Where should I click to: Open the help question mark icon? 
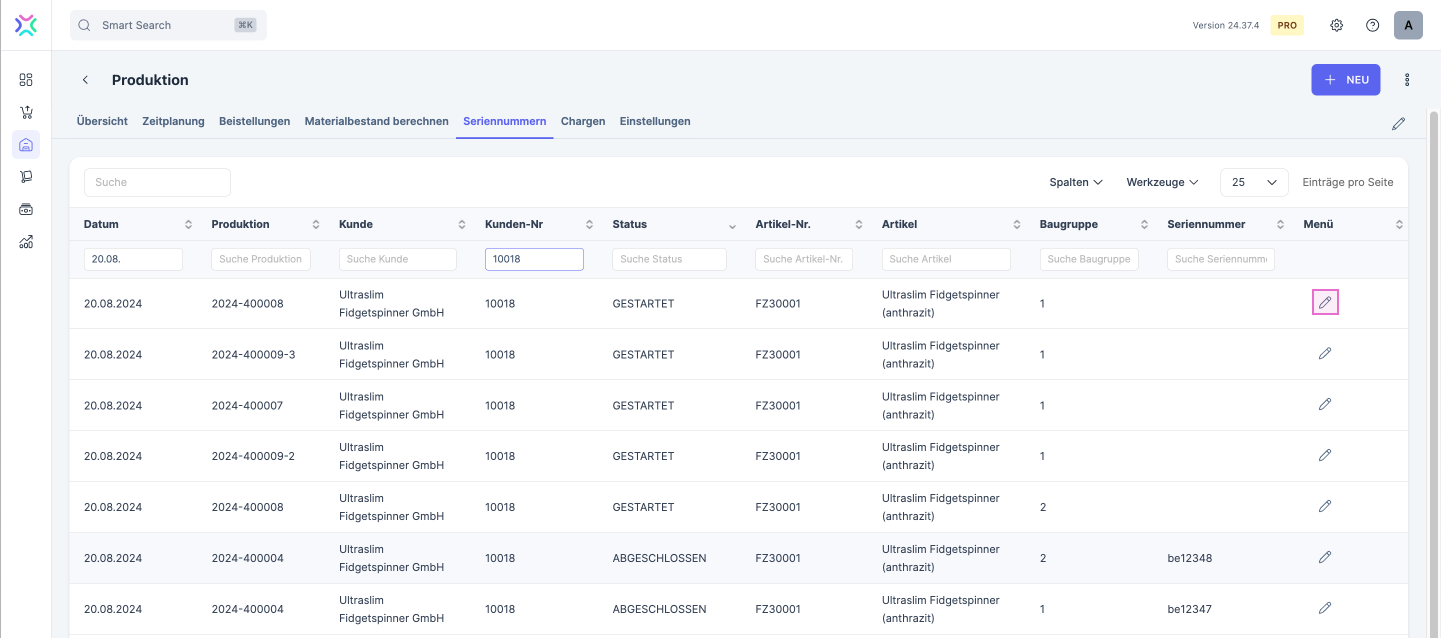[x=1373, y=25]
